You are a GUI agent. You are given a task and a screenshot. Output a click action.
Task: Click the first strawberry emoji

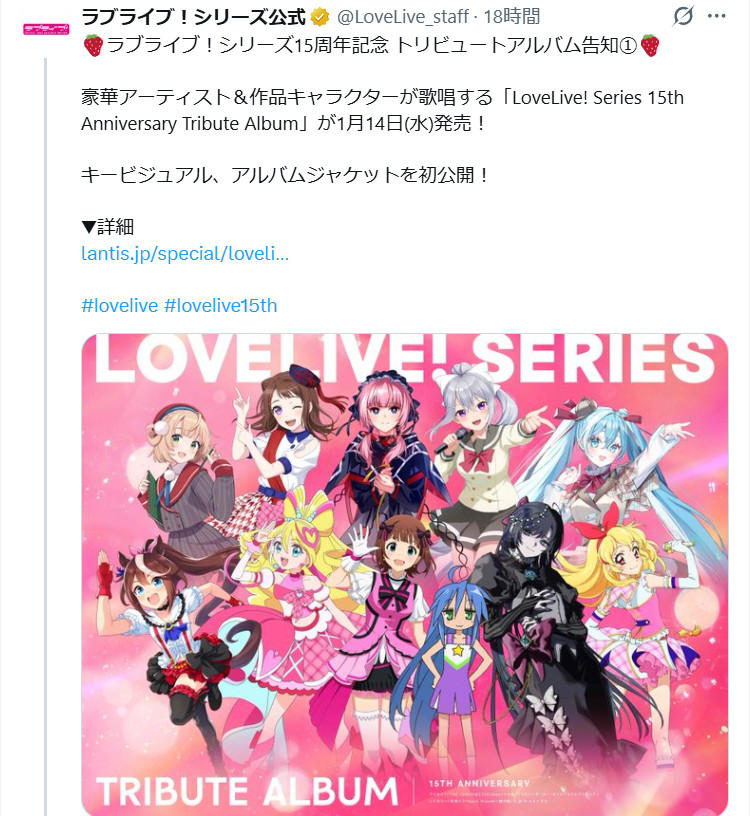pyautogui.click(x=93, y=45)
